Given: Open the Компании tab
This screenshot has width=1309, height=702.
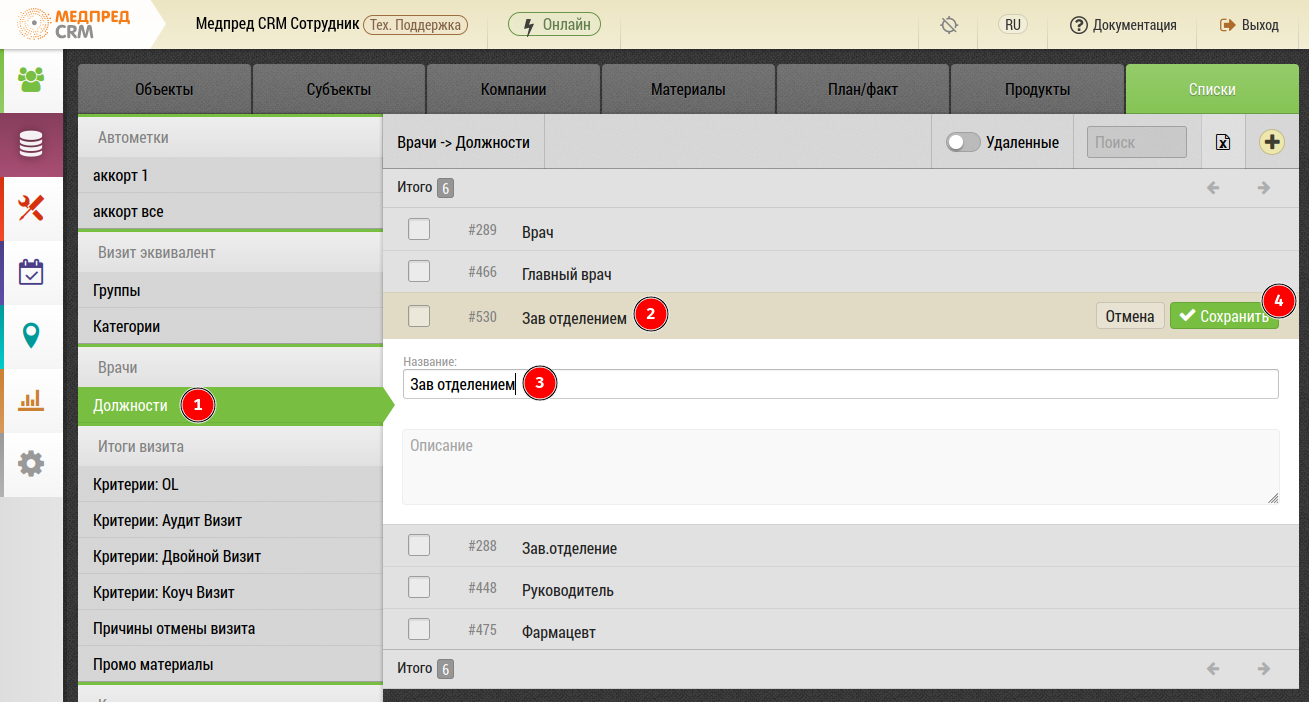Looking at the screenshot, I should 513,89.
